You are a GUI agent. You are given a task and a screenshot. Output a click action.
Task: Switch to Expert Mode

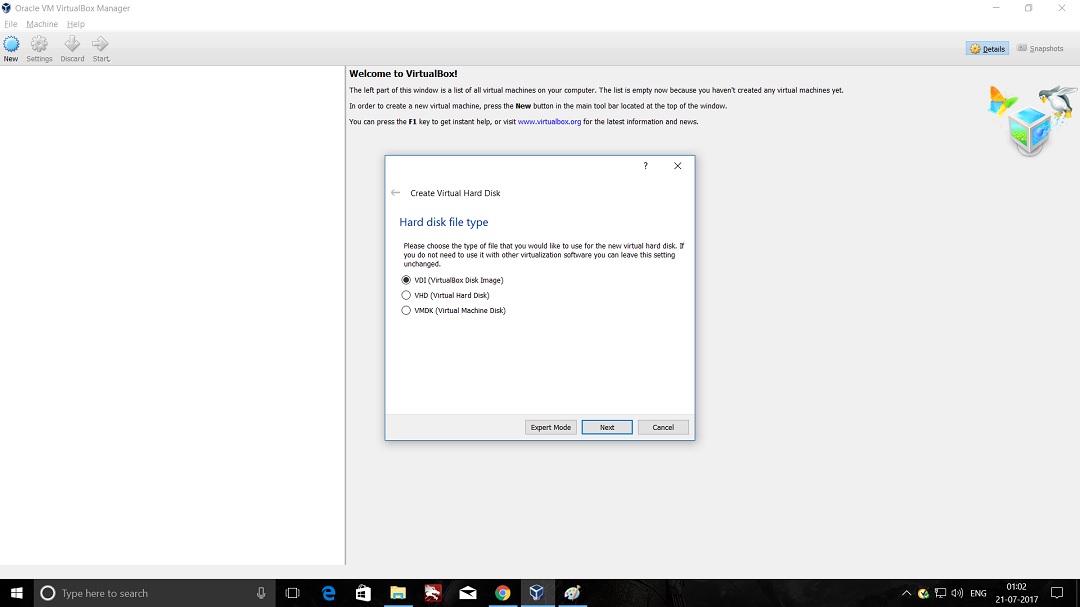(x=550, y=427)
